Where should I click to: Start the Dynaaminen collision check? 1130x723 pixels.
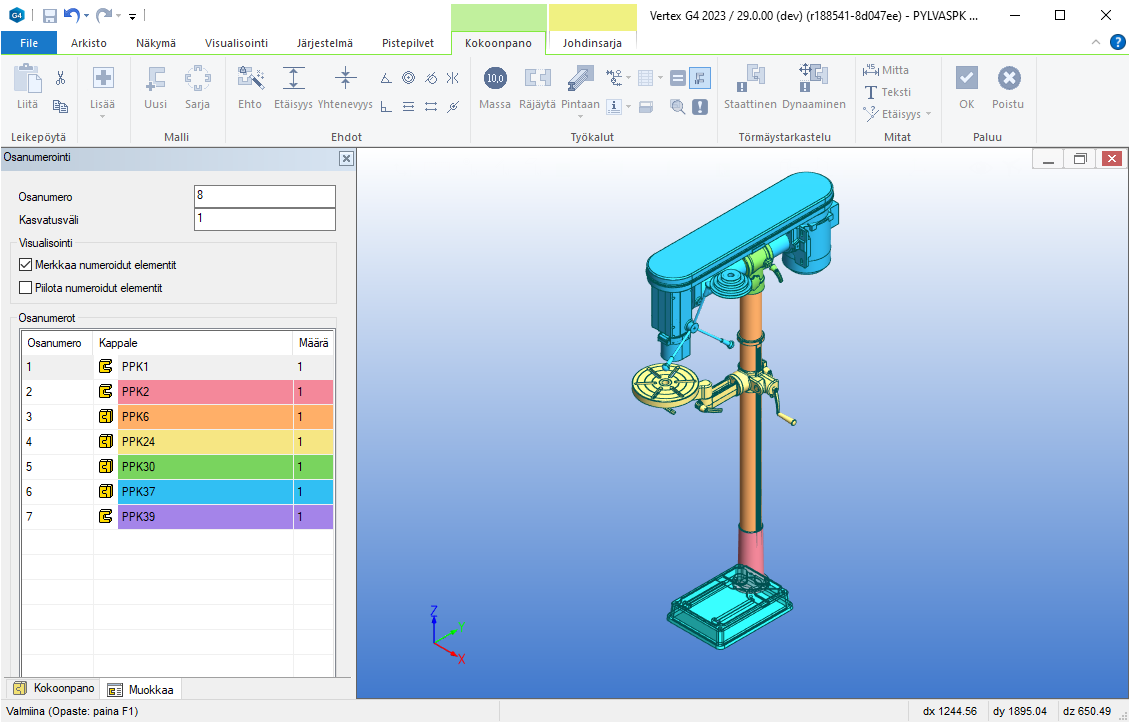coord(813,79)
